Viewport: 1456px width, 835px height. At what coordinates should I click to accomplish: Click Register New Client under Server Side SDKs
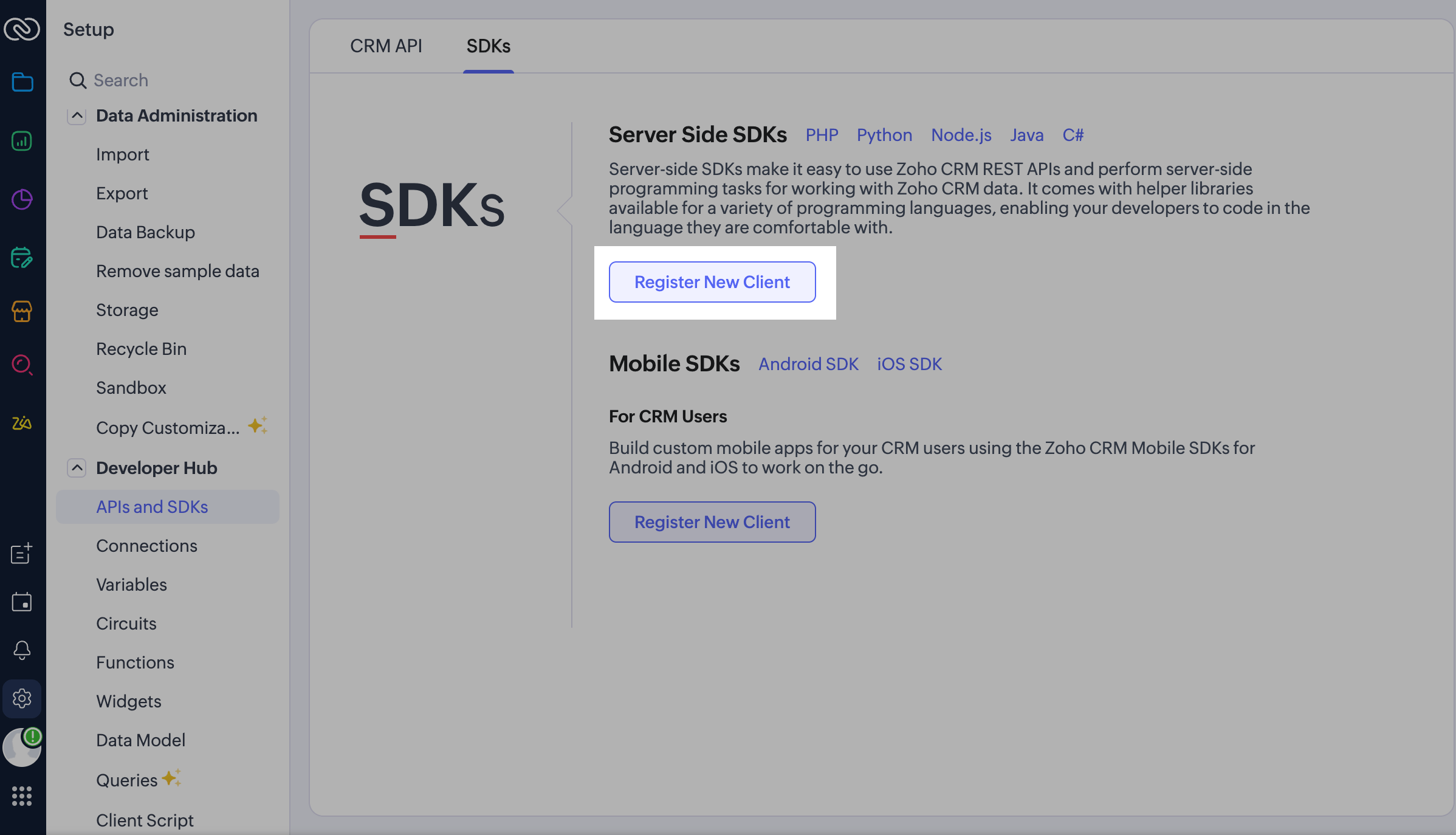tap(712, 282)
